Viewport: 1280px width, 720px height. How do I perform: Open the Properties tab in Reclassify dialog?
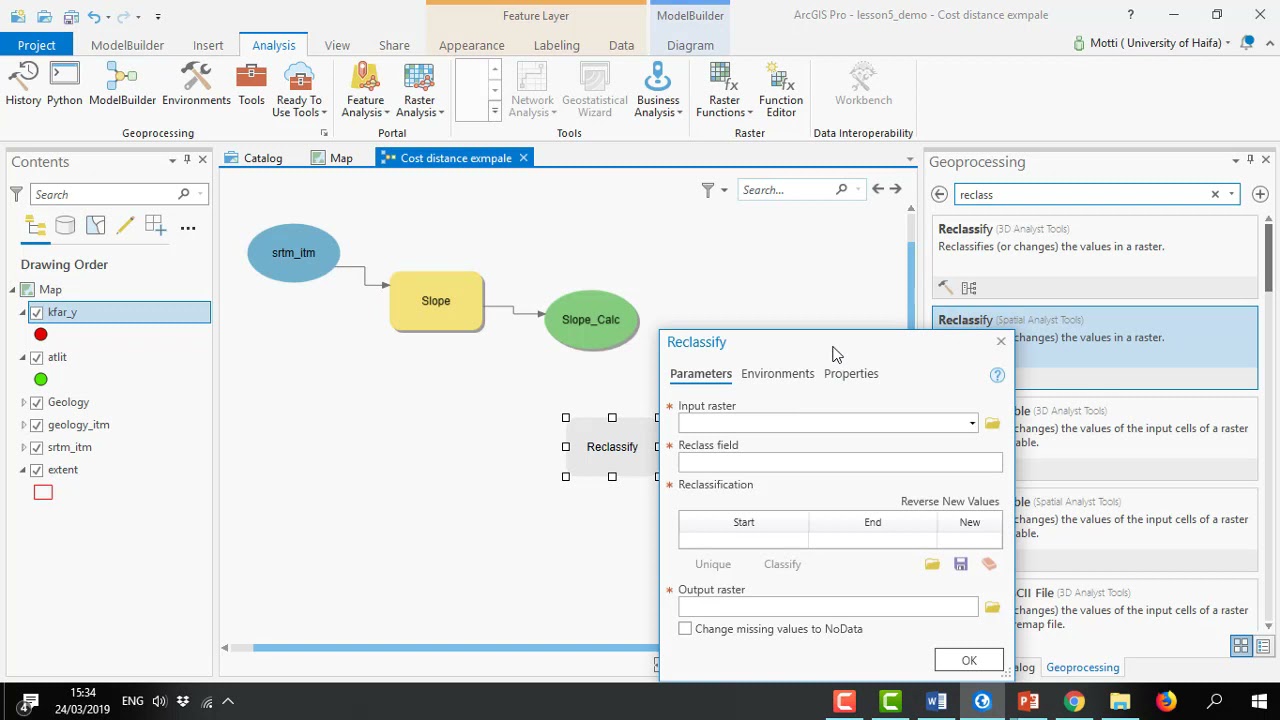click(851, 374)
